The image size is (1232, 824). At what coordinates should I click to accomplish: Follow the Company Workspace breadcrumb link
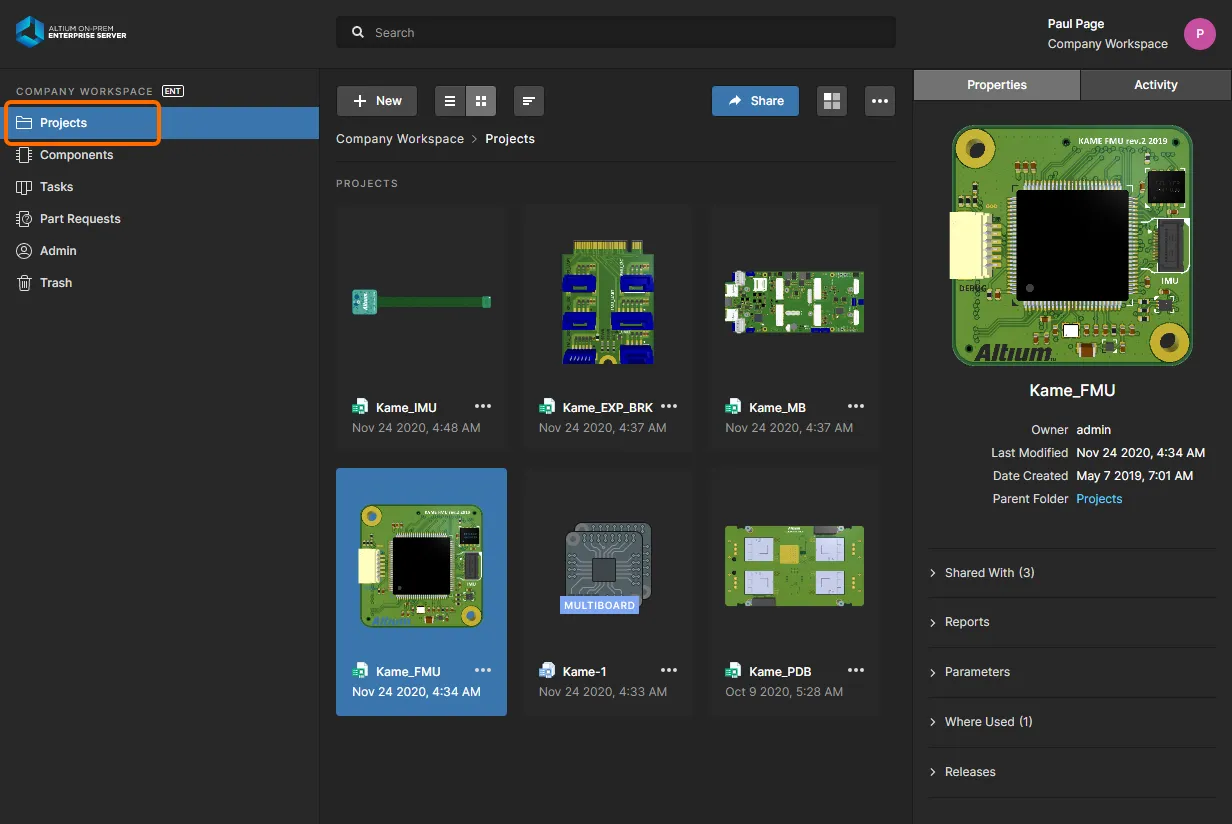point(400,139)
